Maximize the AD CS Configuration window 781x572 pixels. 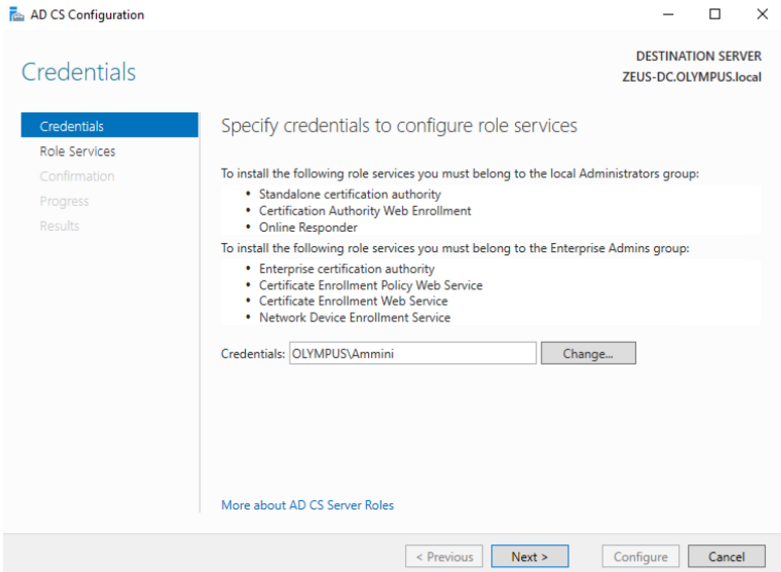click(x=715, y=15)
